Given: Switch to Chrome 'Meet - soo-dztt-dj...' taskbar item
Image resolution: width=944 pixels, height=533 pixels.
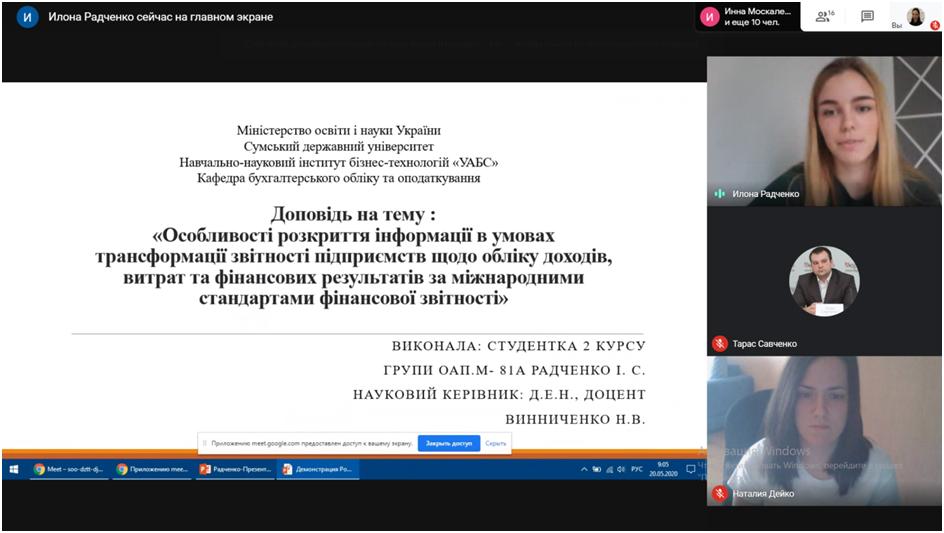Looking at the screenshot, I should pos(69,469).
